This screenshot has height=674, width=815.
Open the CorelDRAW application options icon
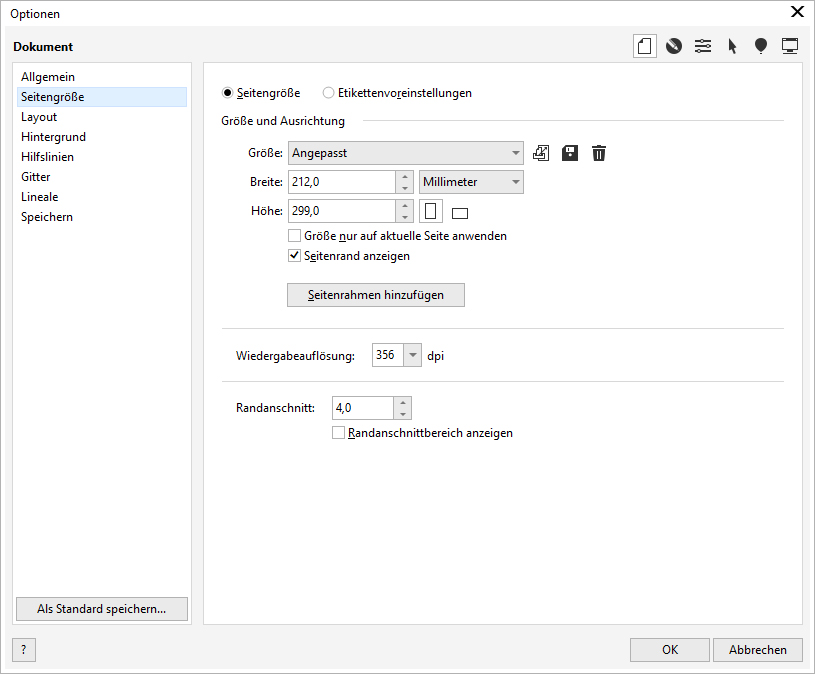pos(674,46)
